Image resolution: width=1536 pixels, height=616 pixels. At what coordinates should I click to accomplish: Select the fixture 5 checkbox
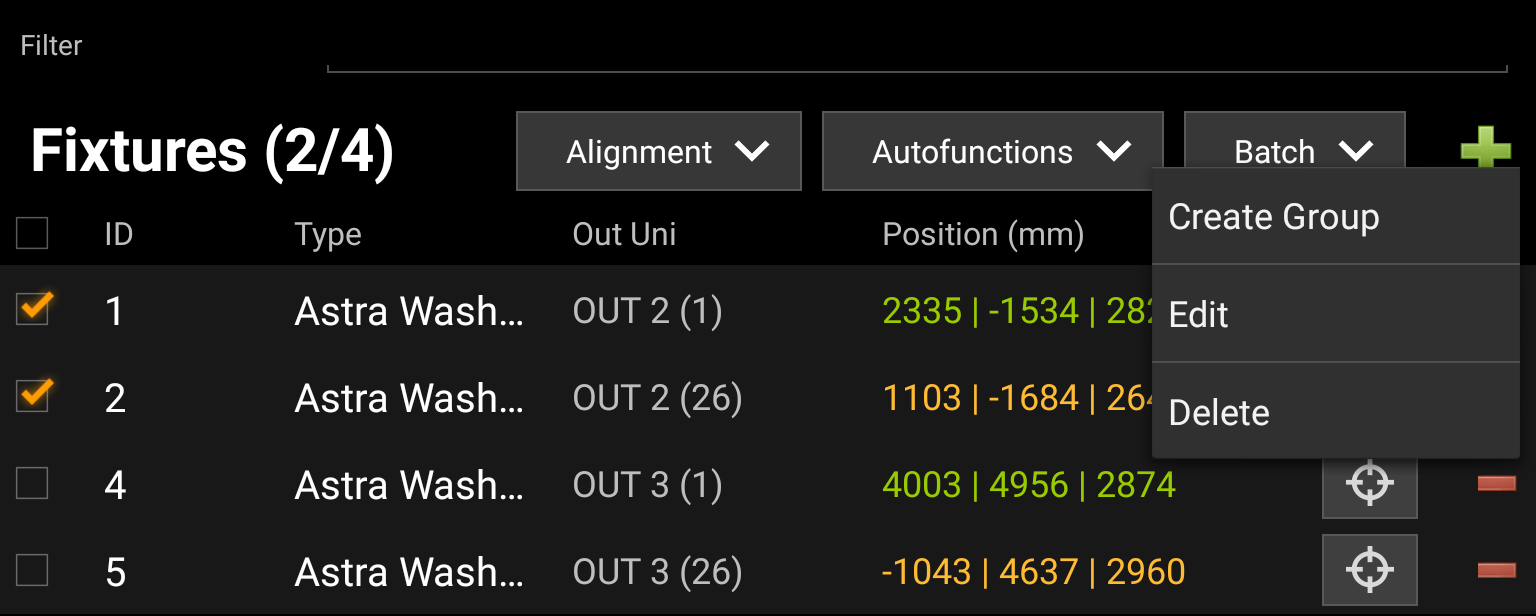[x=32, y=571]
